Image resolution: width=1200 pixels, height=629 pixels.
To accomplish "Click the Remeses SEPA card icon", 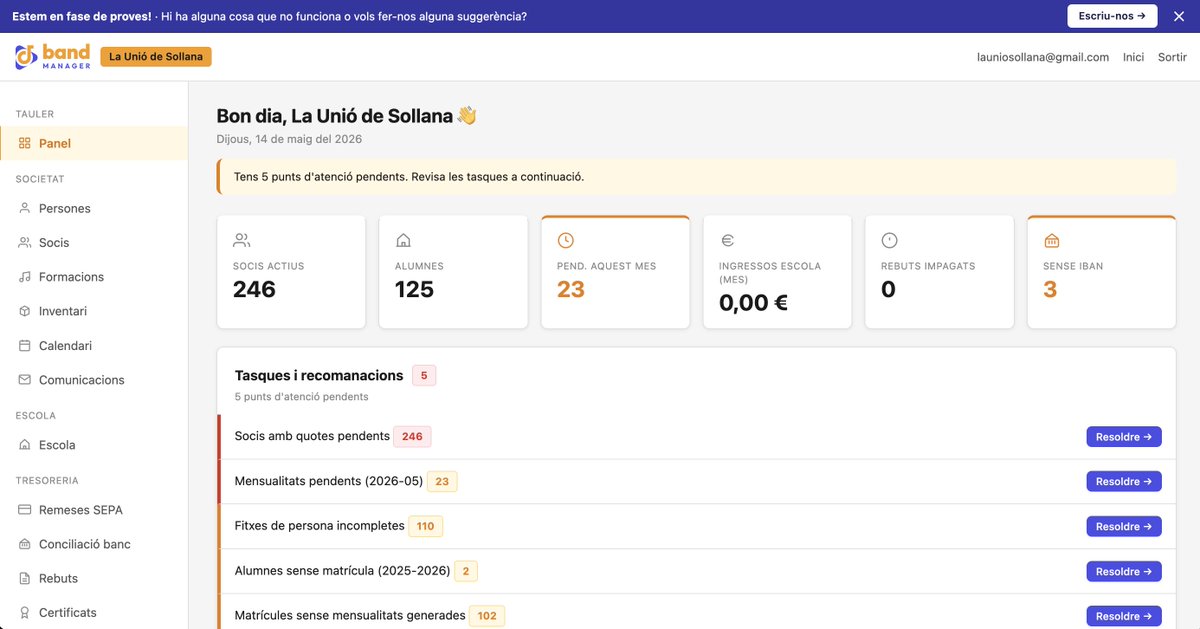I will 25,510.
